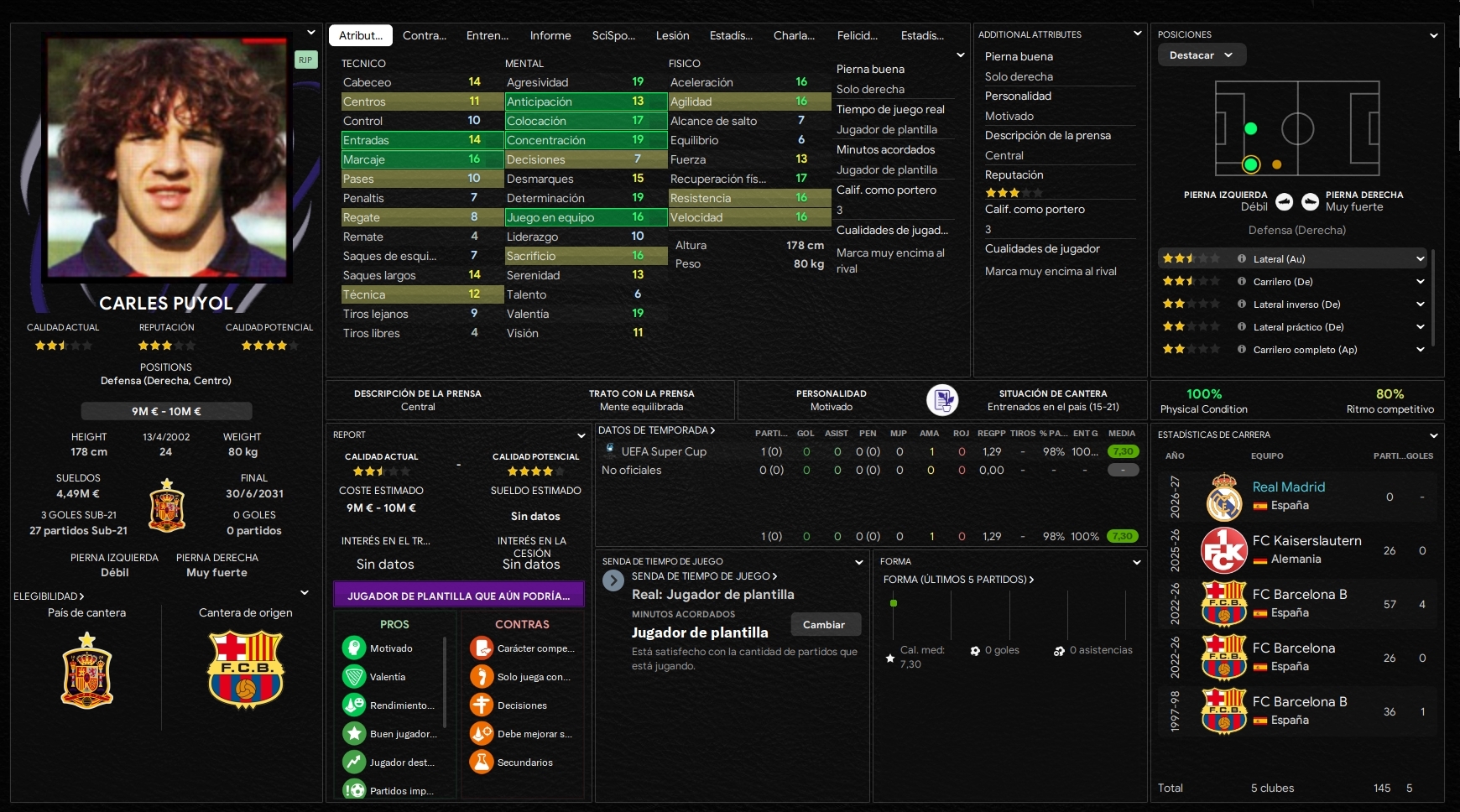
Task: Open the Elegibilidad link
Action: (x=49, y=596)
